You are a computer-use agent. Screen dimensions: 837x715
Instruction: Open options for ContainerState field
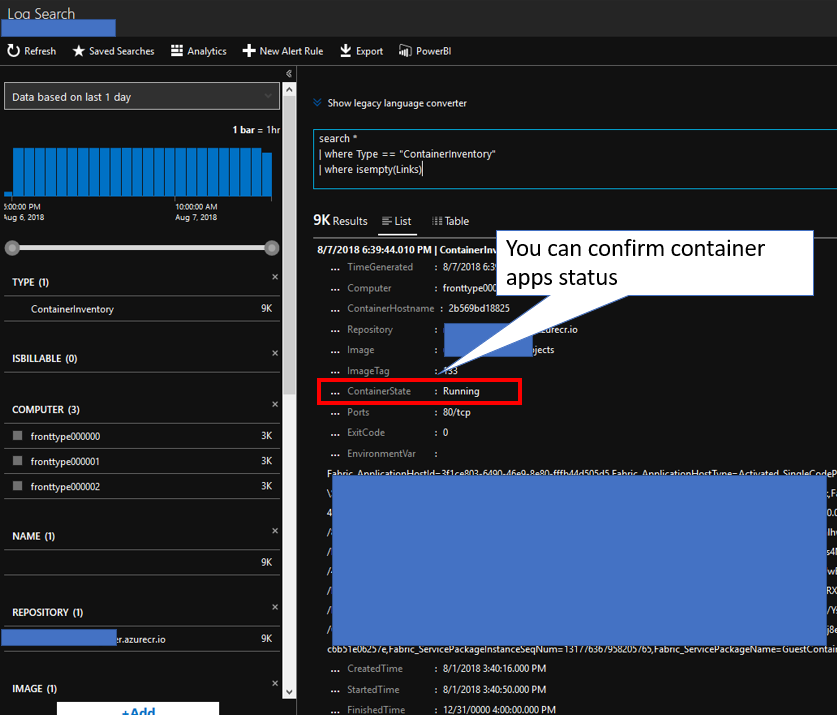[335, 392]
